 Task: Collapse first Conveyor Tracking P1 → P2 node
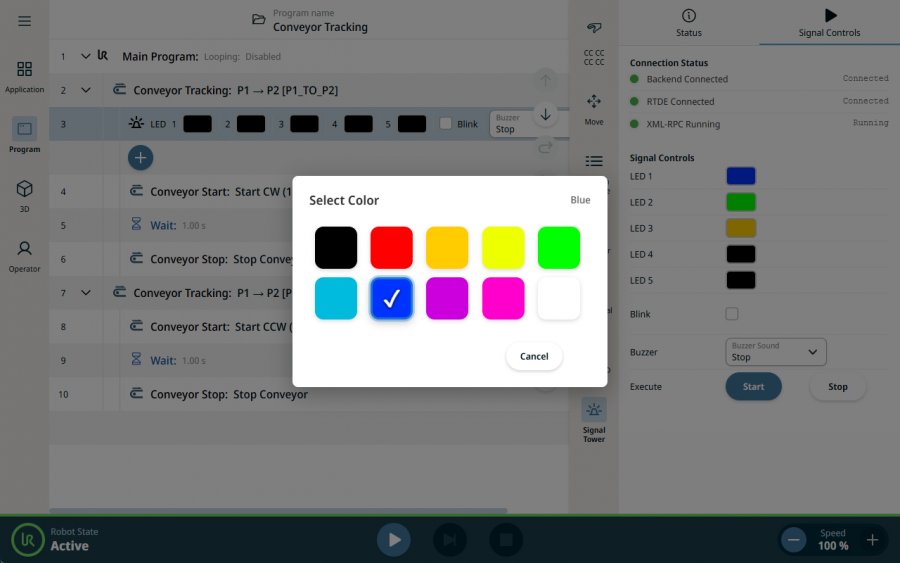pos(86,90)
